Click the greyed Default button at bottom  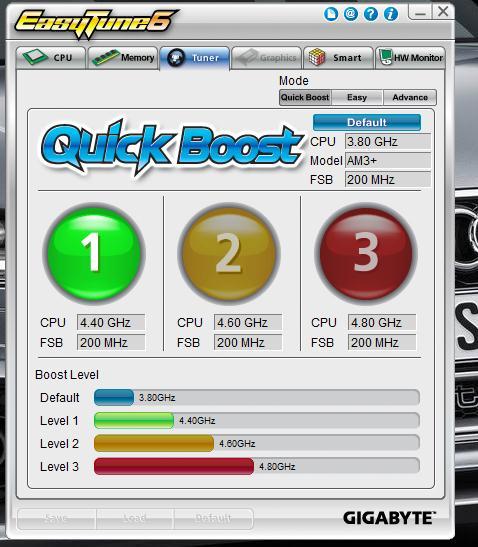point(214,519)
